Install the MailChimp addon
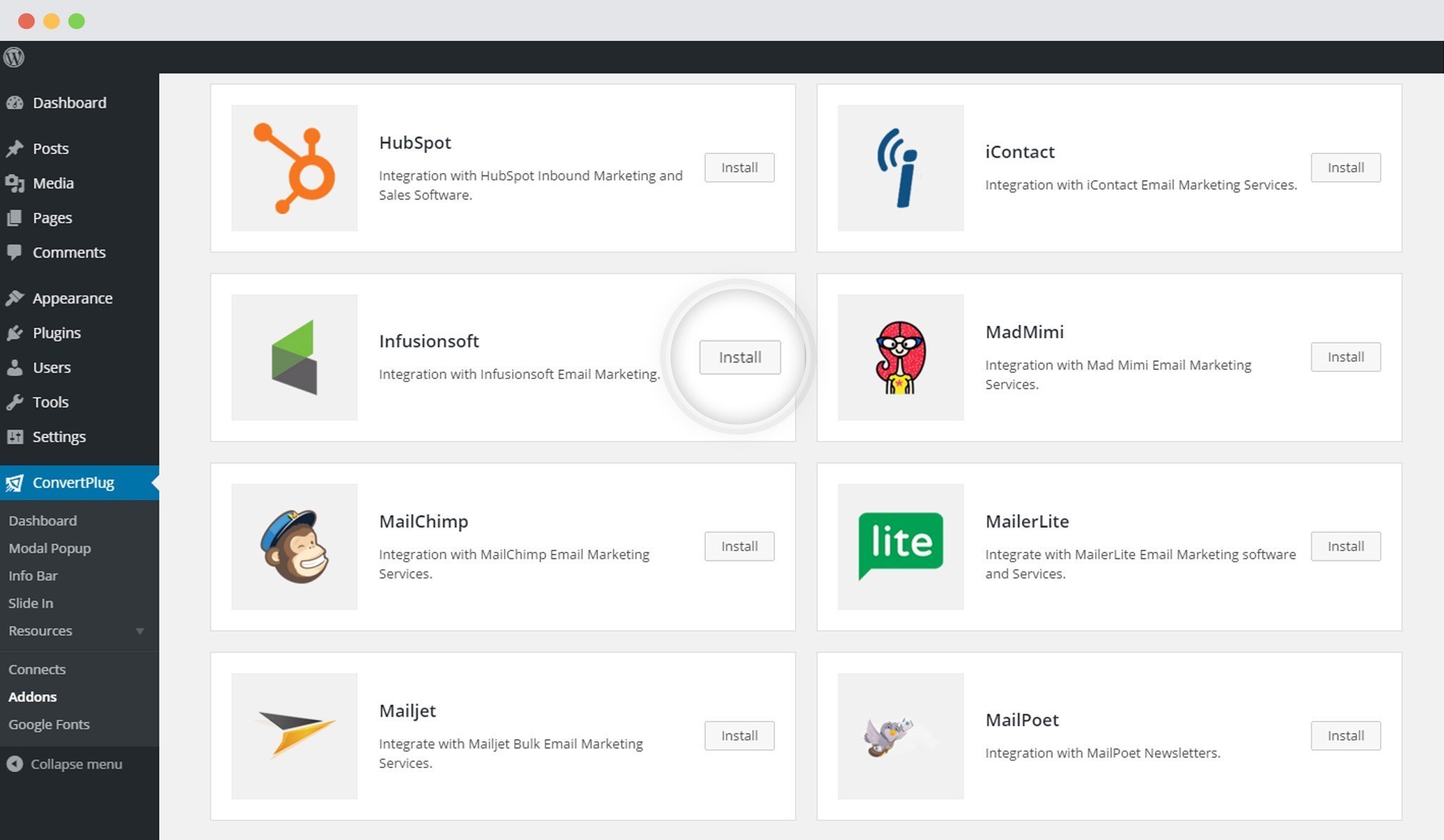 [739, 545]
